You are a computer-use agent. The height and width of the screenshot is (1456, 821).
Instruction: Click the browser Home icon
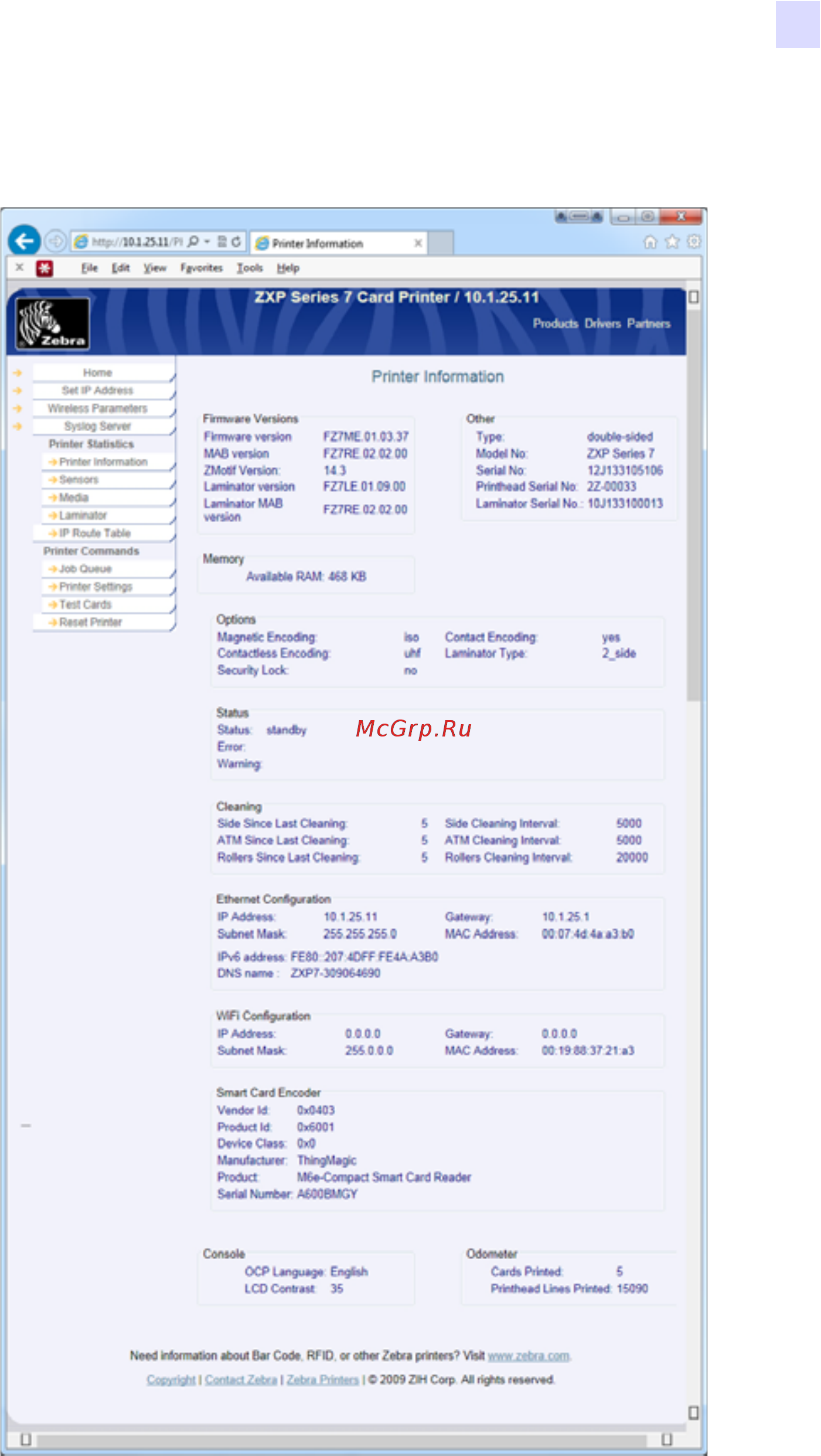(650, 241)
